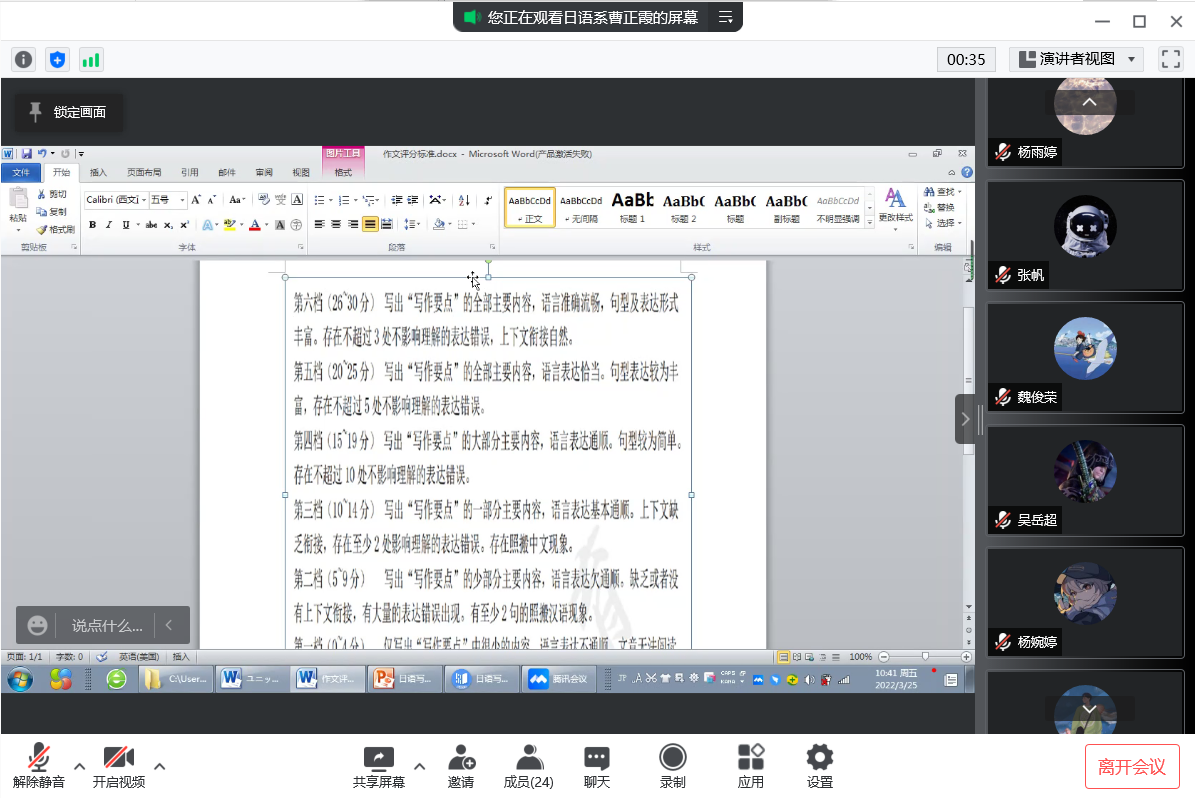Click the 'Say something' chat input

[106, 626]
